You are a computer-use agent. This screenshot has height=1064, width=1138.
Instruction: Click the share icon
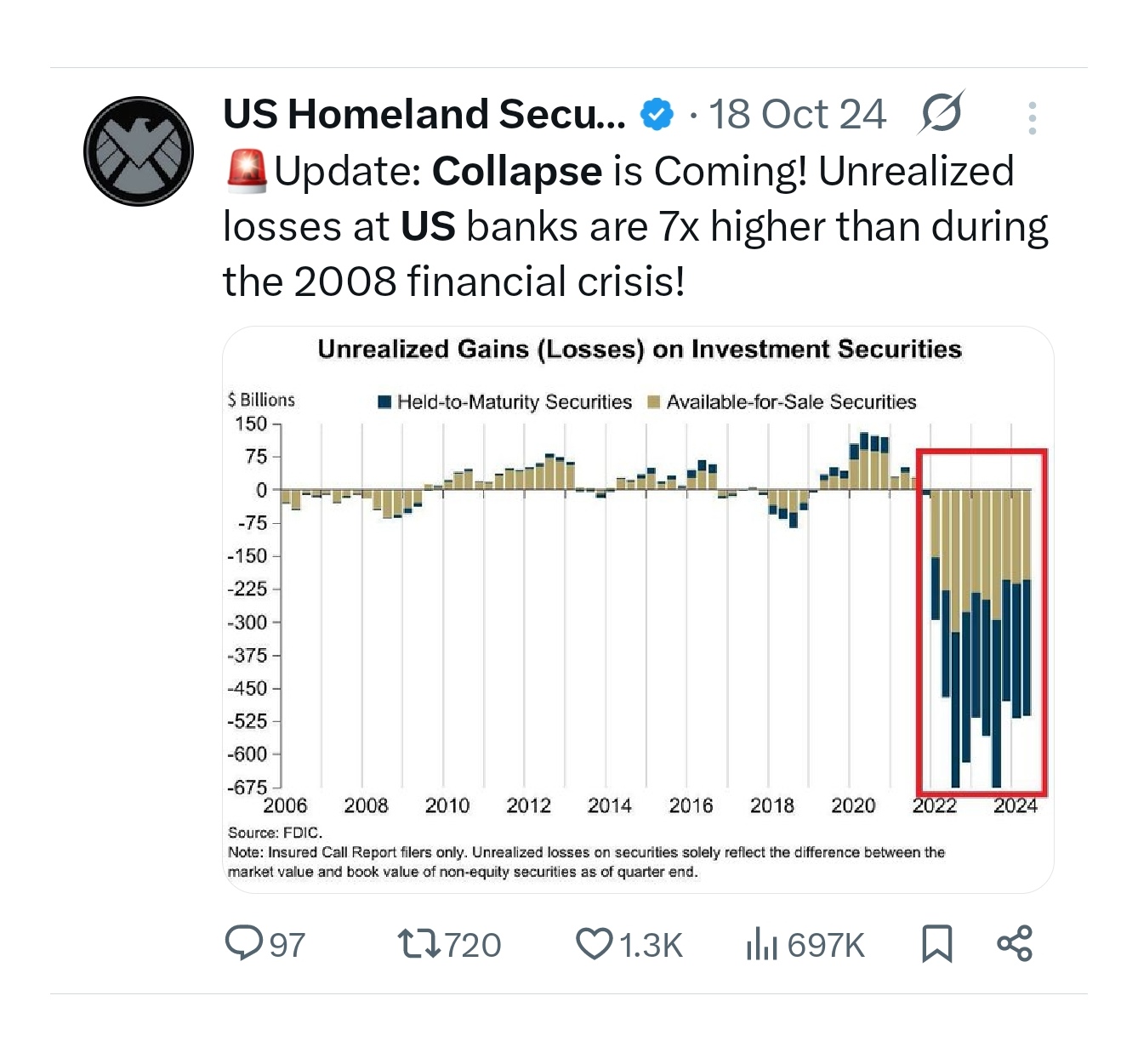(x=1014, y=943)
